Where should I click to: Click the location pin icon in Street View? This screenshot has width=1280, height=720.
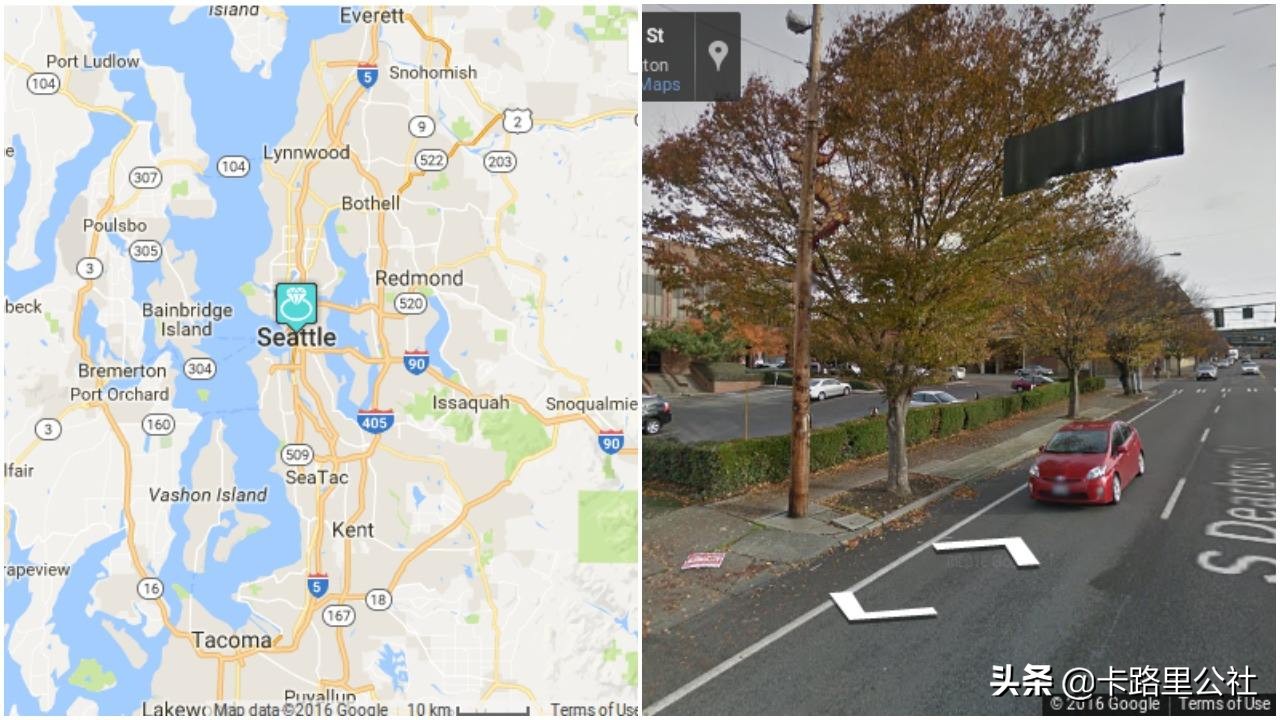pyautogui.click(x=718, y=55)
